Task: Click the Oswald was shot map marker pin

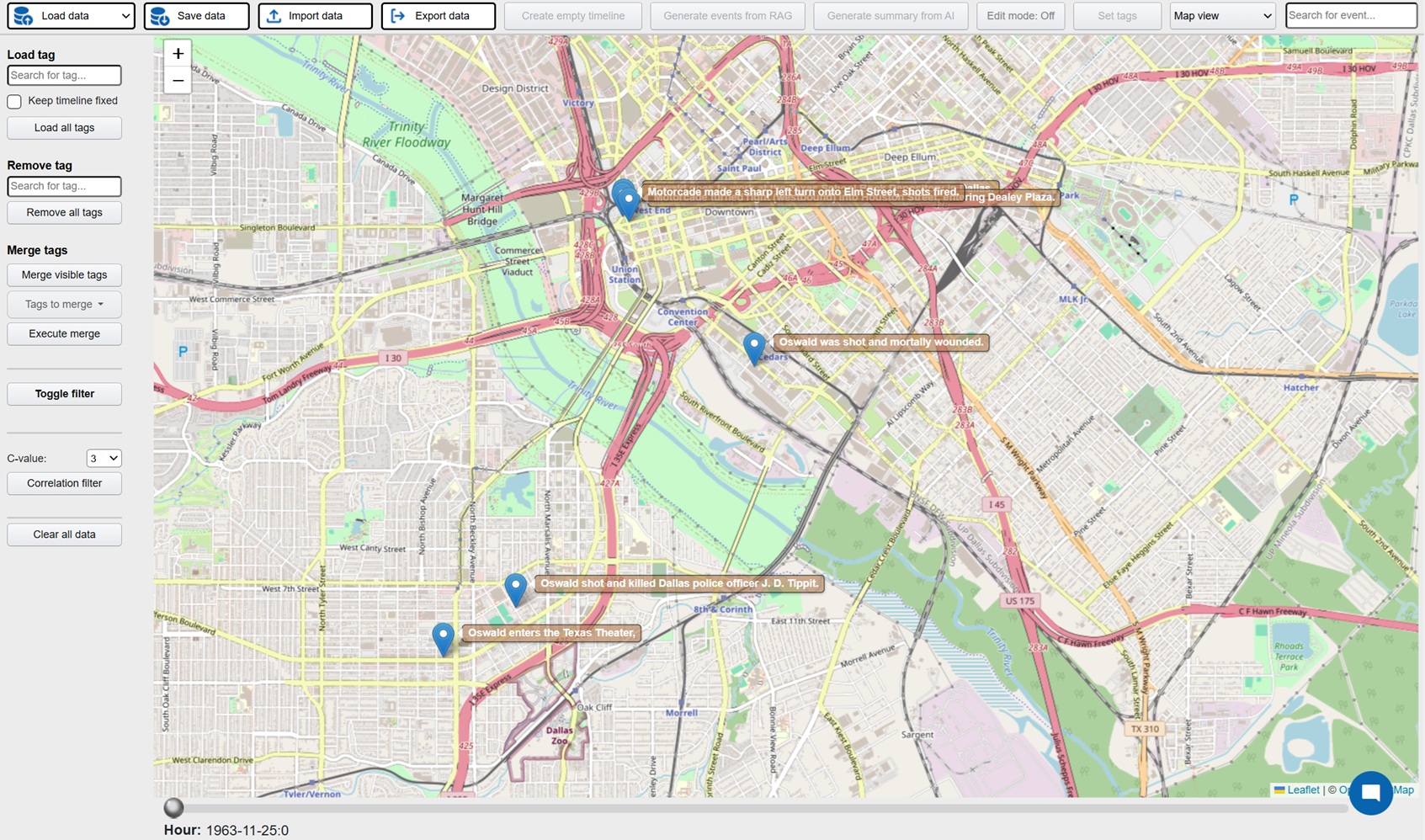Action: tap(754, 346)
